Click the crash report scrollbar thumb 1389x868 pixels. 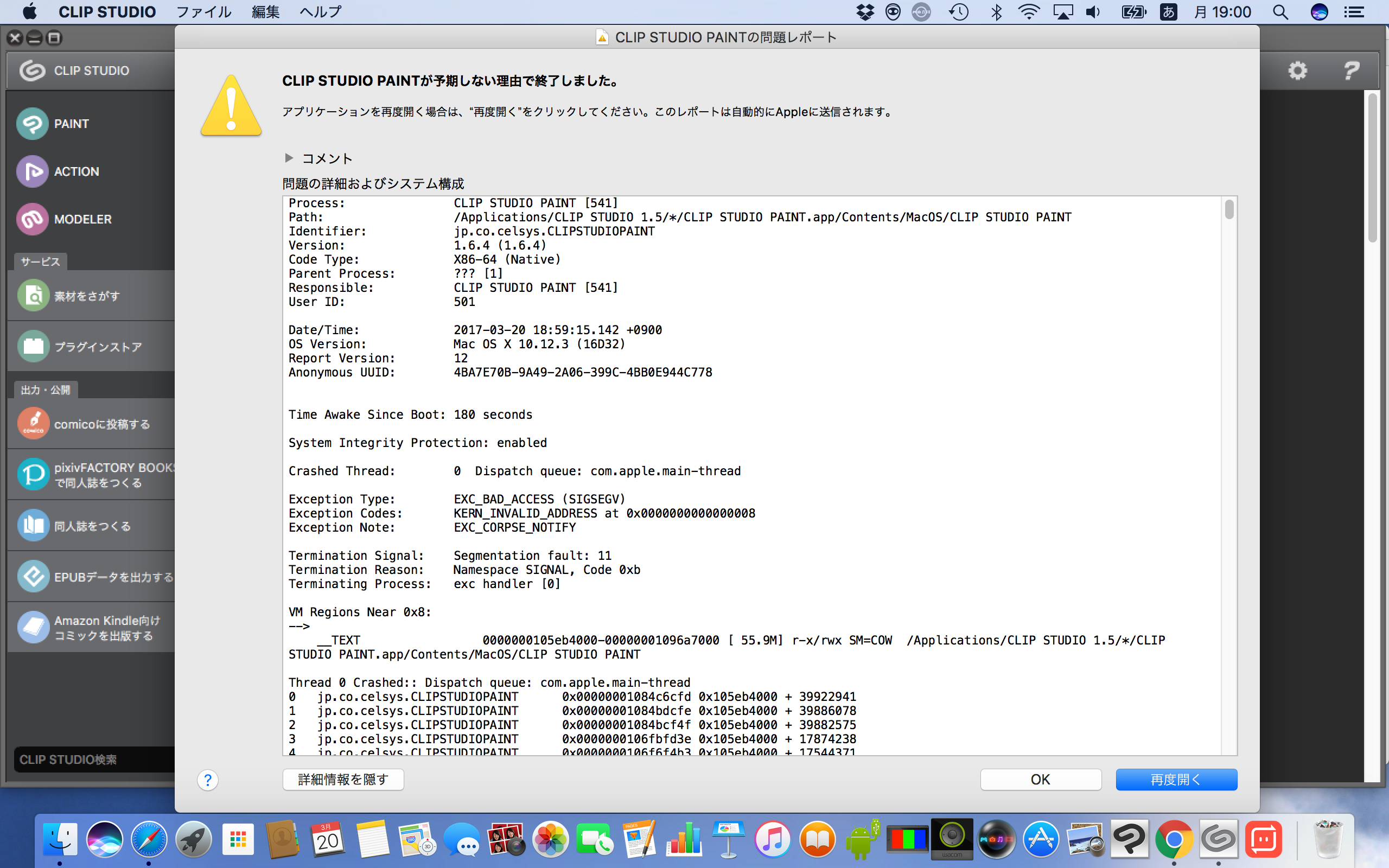point(1229,209)
